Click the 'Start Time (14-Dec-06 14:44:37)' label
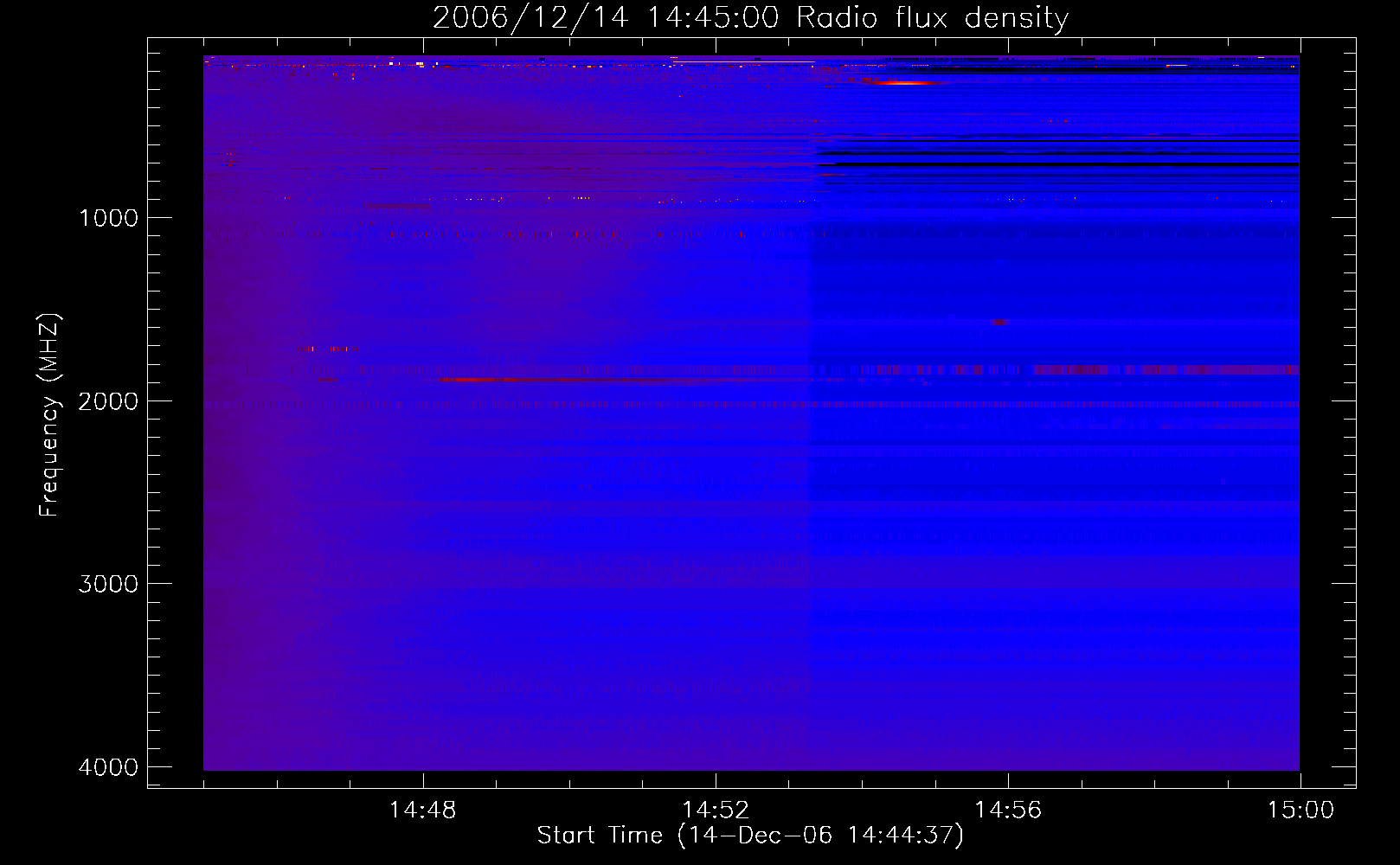This screenshot has height=865, width=1400. (x=750, y=836)
